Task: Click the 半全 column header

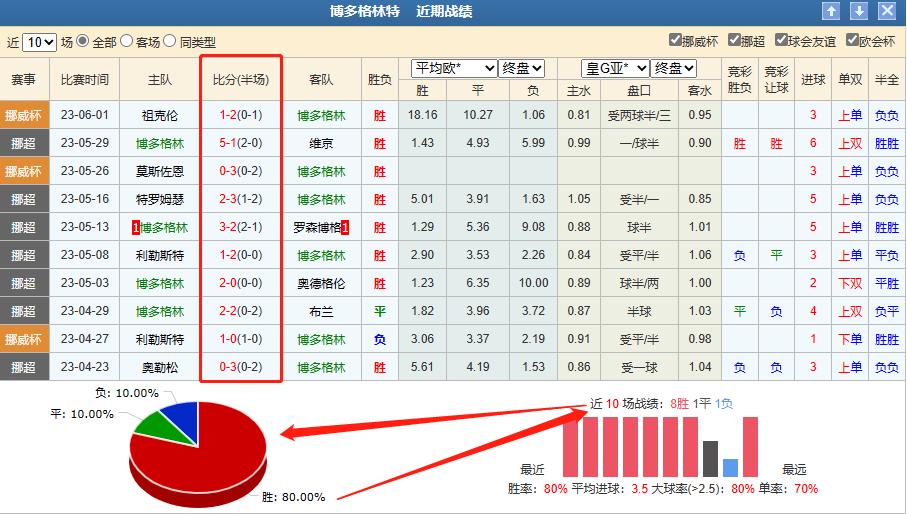Action: click(887, 79)
